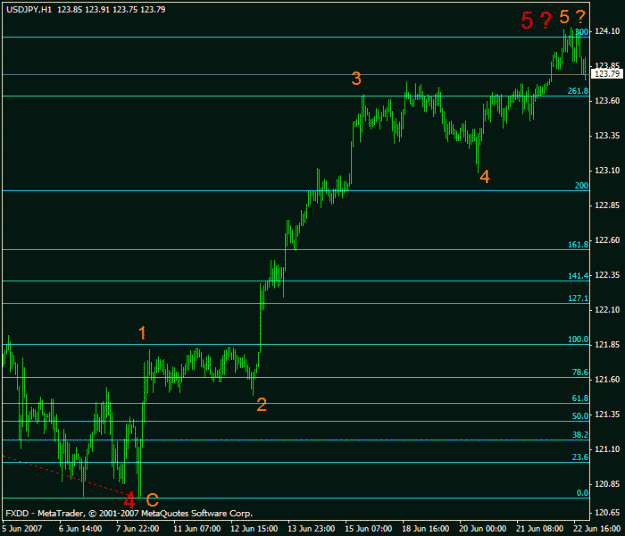Image resolution: width=625 pixels, height=536 pixels.
Task: Select the orange wave label 2
Action: (261, 404)
